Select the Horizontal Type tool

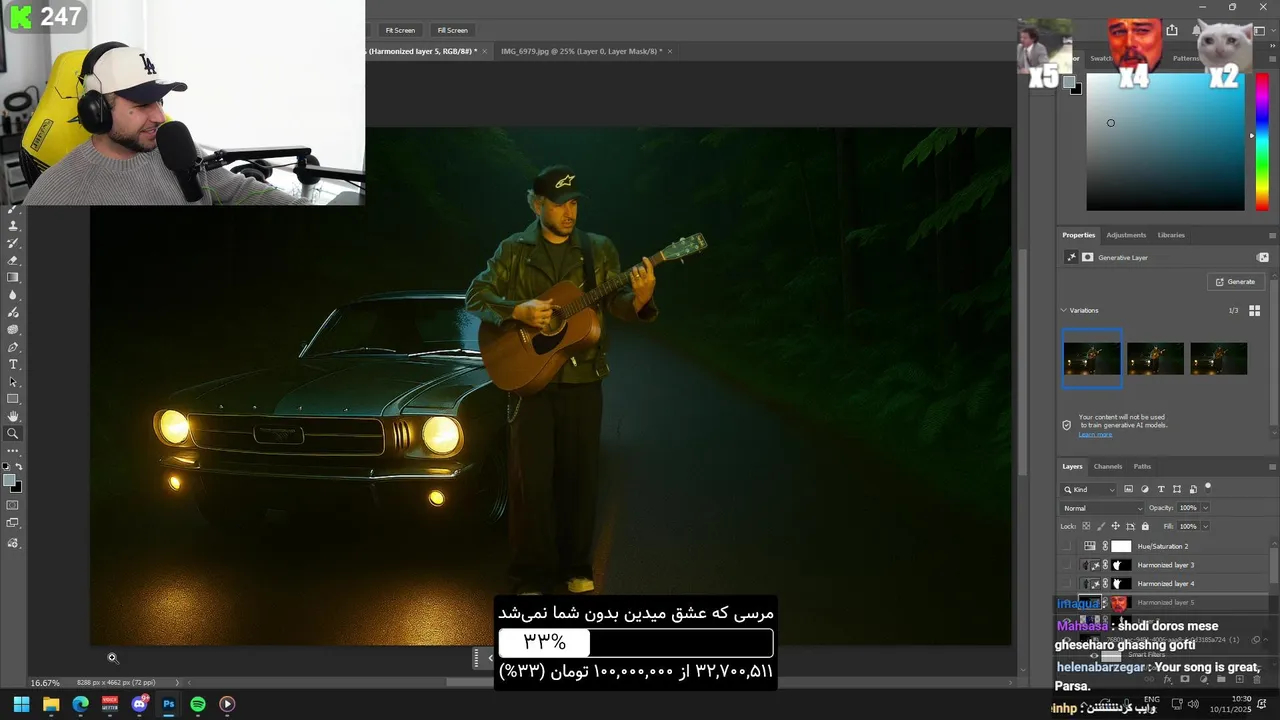13,364
